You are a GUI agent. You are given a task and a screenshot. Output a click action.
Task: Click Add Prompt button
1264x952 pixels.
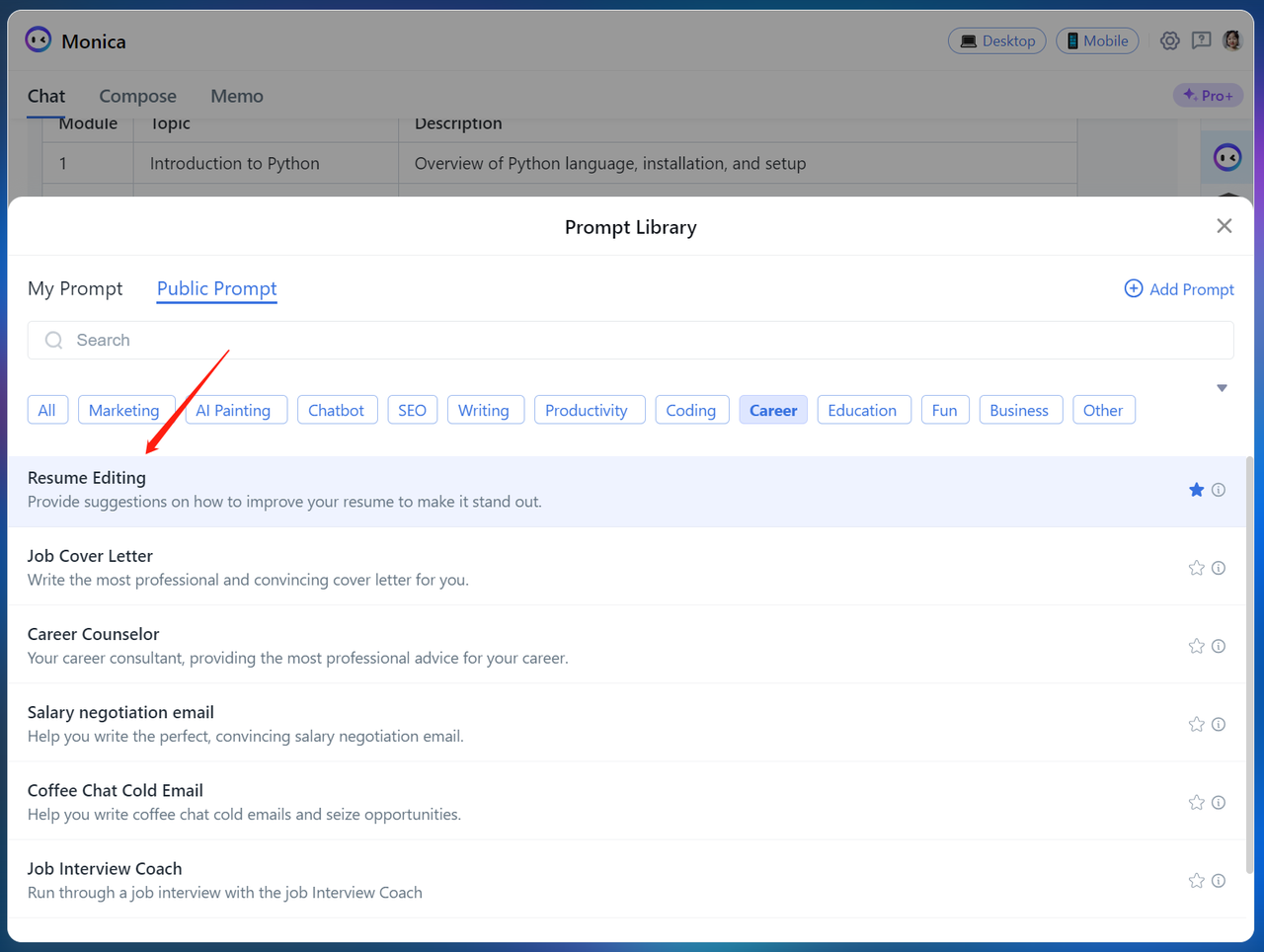coord(1179,288)
